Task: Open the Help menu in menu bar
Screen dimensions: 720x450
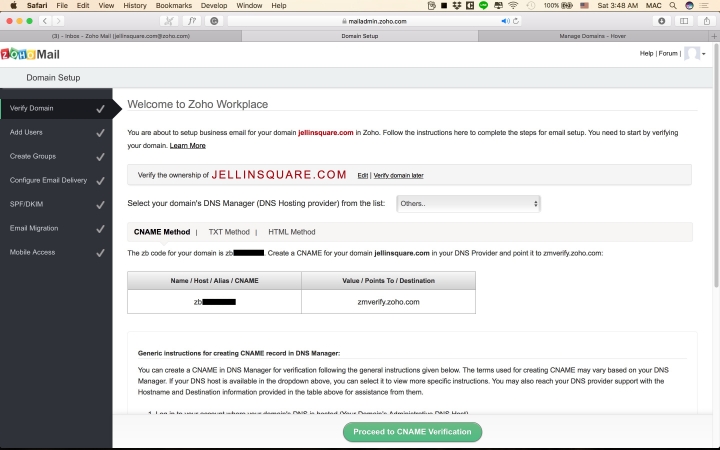Action: [x=279, y=6]
